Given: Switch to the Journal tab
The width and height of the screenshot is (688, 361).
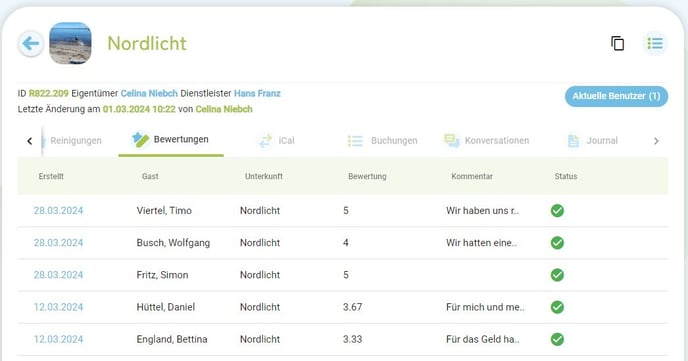Looking at the screenshot, I should tap(593, 141).
